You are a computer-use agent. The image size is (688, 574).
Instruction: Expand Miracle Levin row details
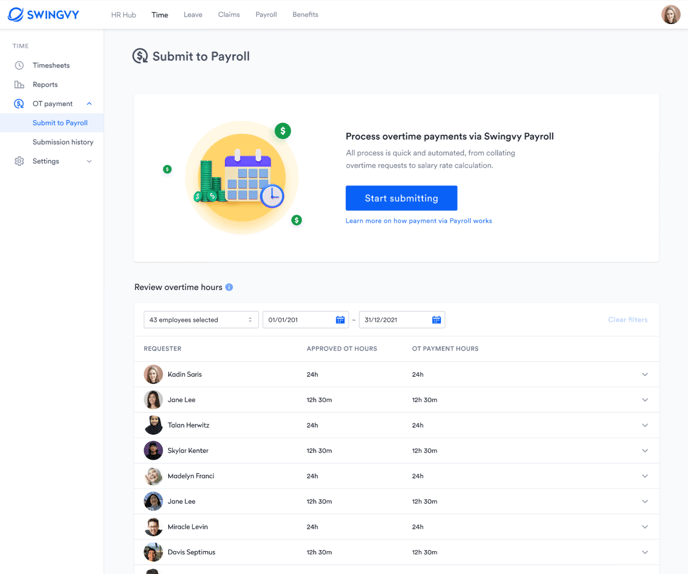coord(645,527)
